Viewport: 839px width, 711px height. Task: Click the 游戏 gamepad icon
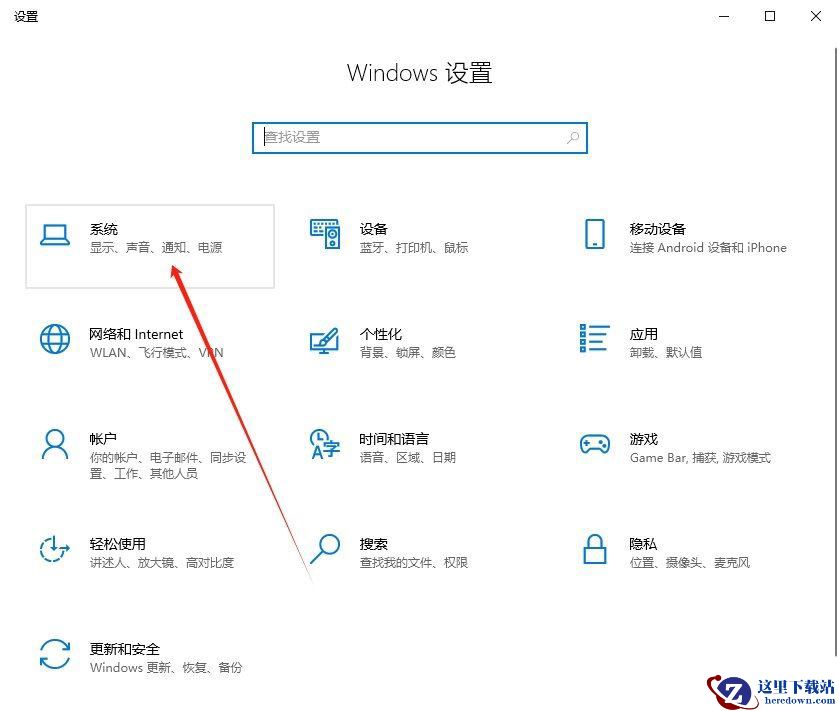coord(594,444)
